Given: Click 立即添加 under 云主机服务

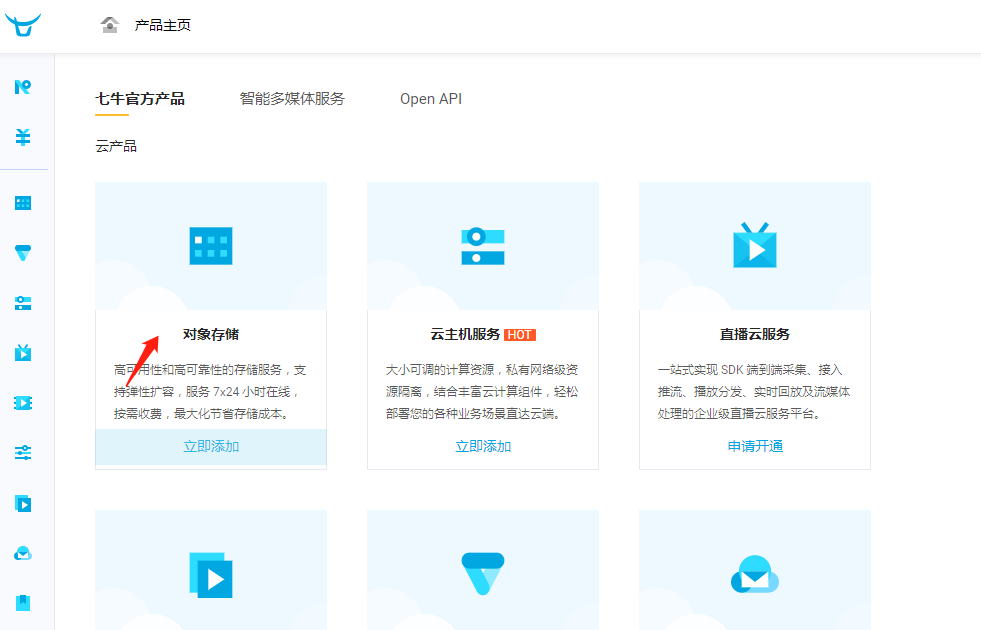Looking at the screenshot, I should [483, 447].
